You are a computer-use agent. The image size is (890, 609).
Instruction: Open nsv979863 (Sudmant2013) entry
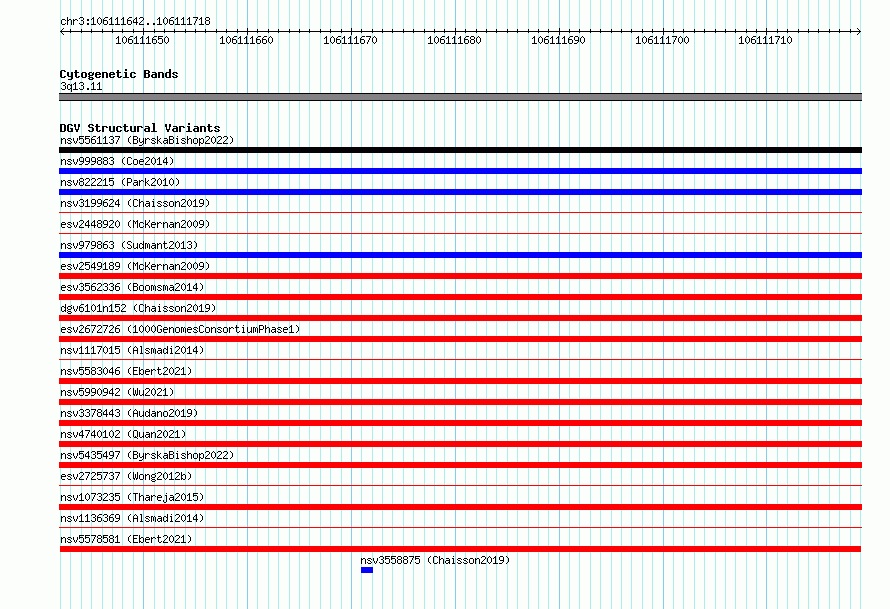129,245
